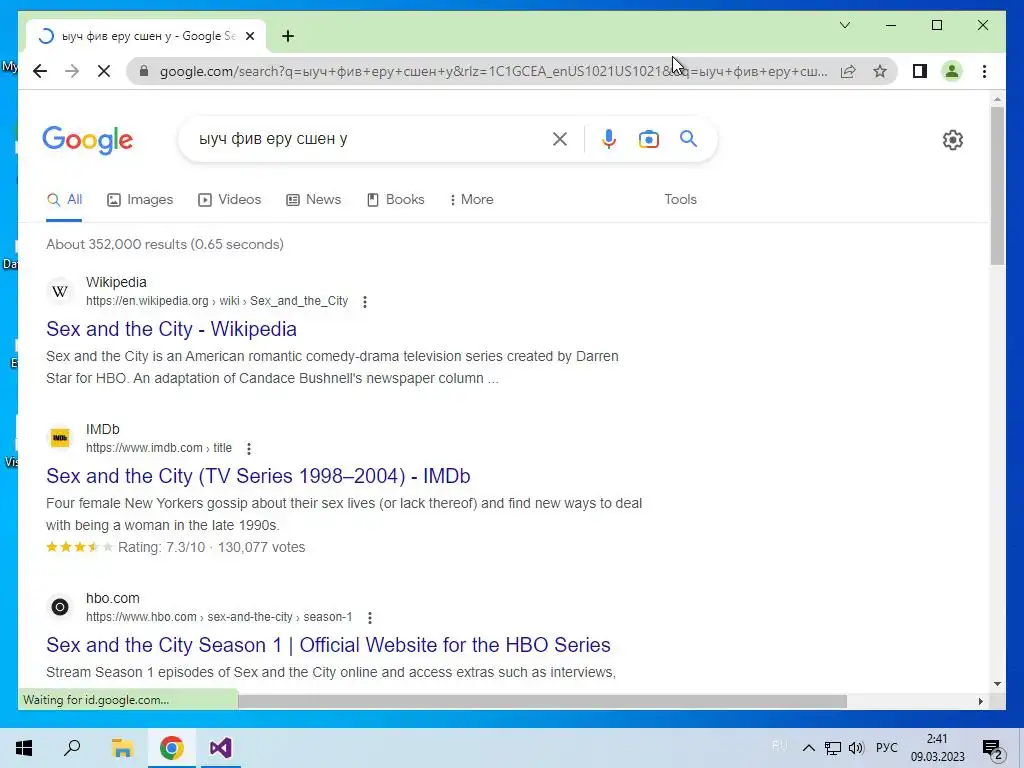Image resolution: width=1024 pixels, height=768 pixels.
Task: Bookmark this tab with the star
Action: pos(880,71)
